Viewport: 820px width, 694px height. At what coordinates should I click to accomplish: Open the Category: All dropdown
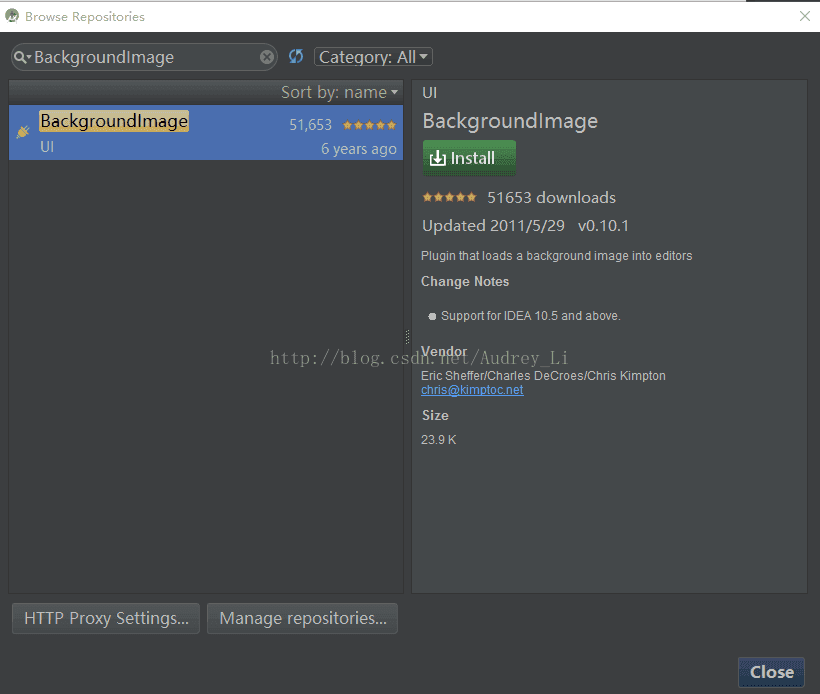tap(373, 56)
